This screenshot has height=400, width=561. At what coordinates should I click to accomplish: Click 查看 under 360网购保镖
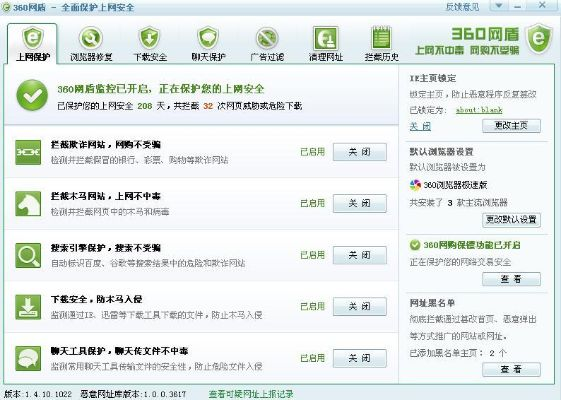[x=511, y=279]
